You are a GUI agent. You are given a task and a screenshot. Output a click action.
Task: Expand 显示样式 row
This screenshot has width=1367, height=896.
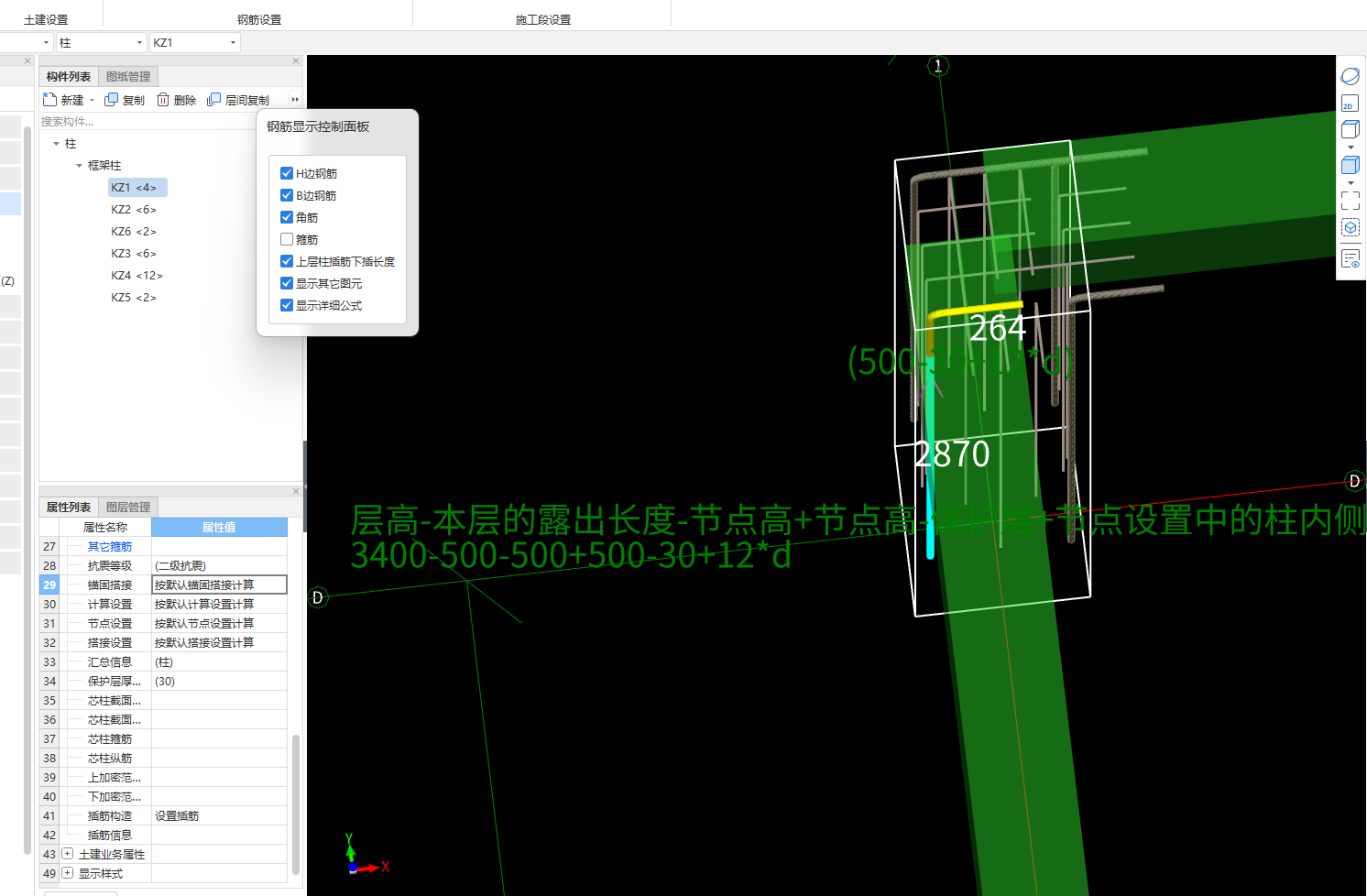pos(67,873)
